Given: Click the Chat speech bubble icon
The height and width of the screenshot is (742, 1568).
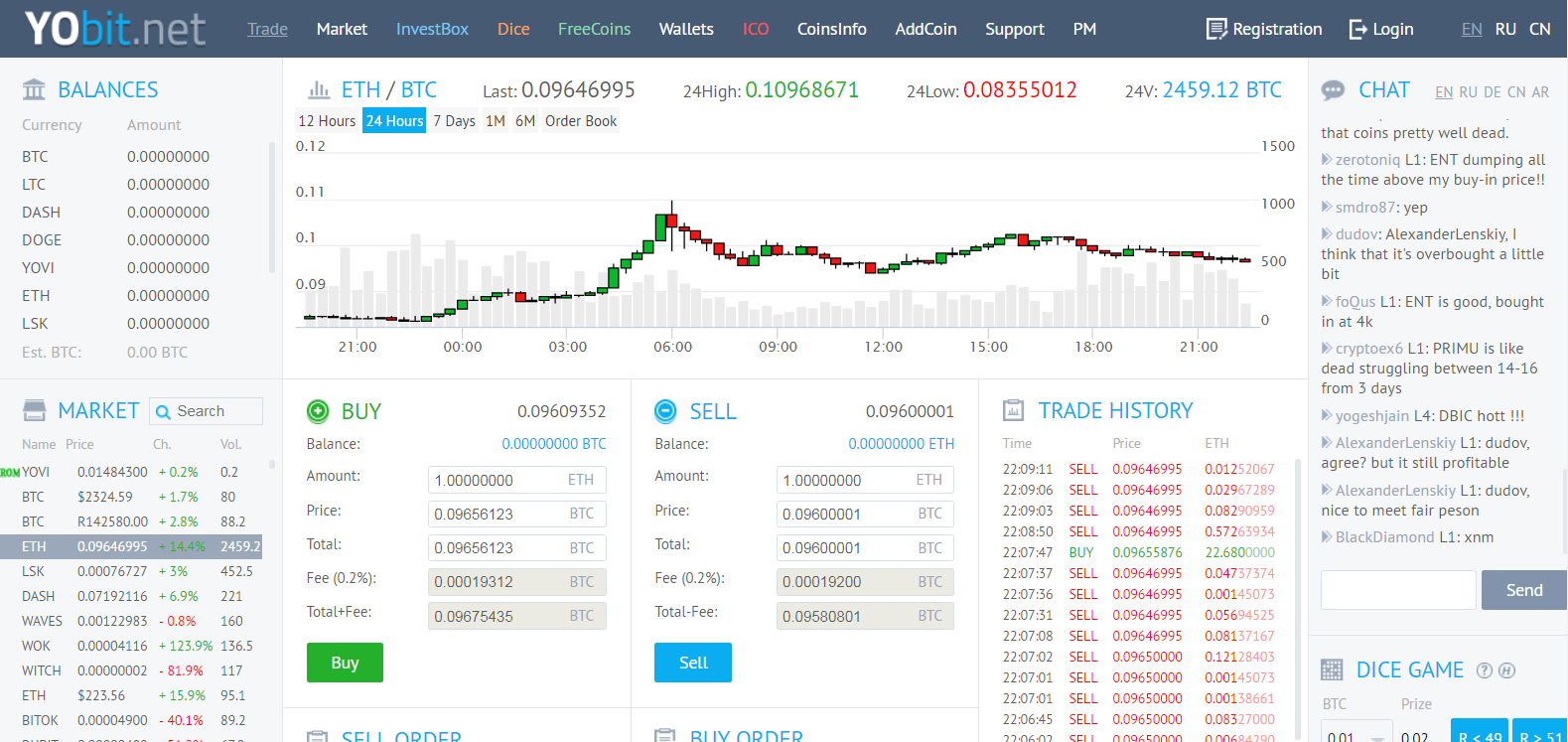Looking at the screenshot, I should click(1333, 90).
